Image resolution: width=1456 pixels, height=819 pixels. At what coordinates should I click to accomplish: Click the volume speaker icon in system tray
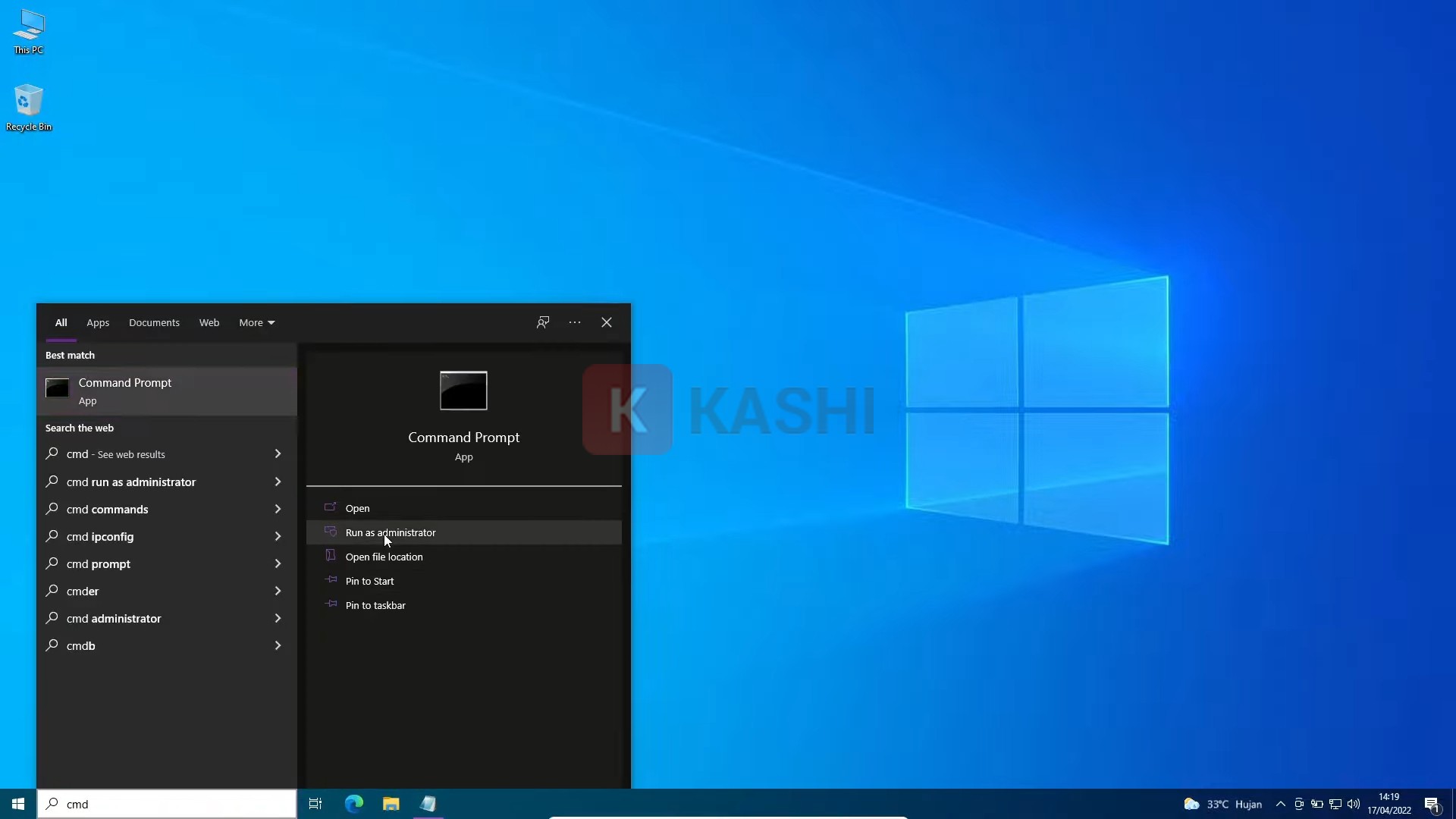(x=1354, y=805)
